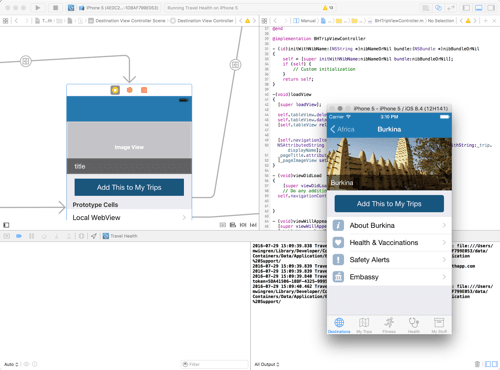The height and width of the screenshot is (370, 500).
Task: Toggle breakpoints activation icon in debug bar
Action: click(x=19, y=236)
